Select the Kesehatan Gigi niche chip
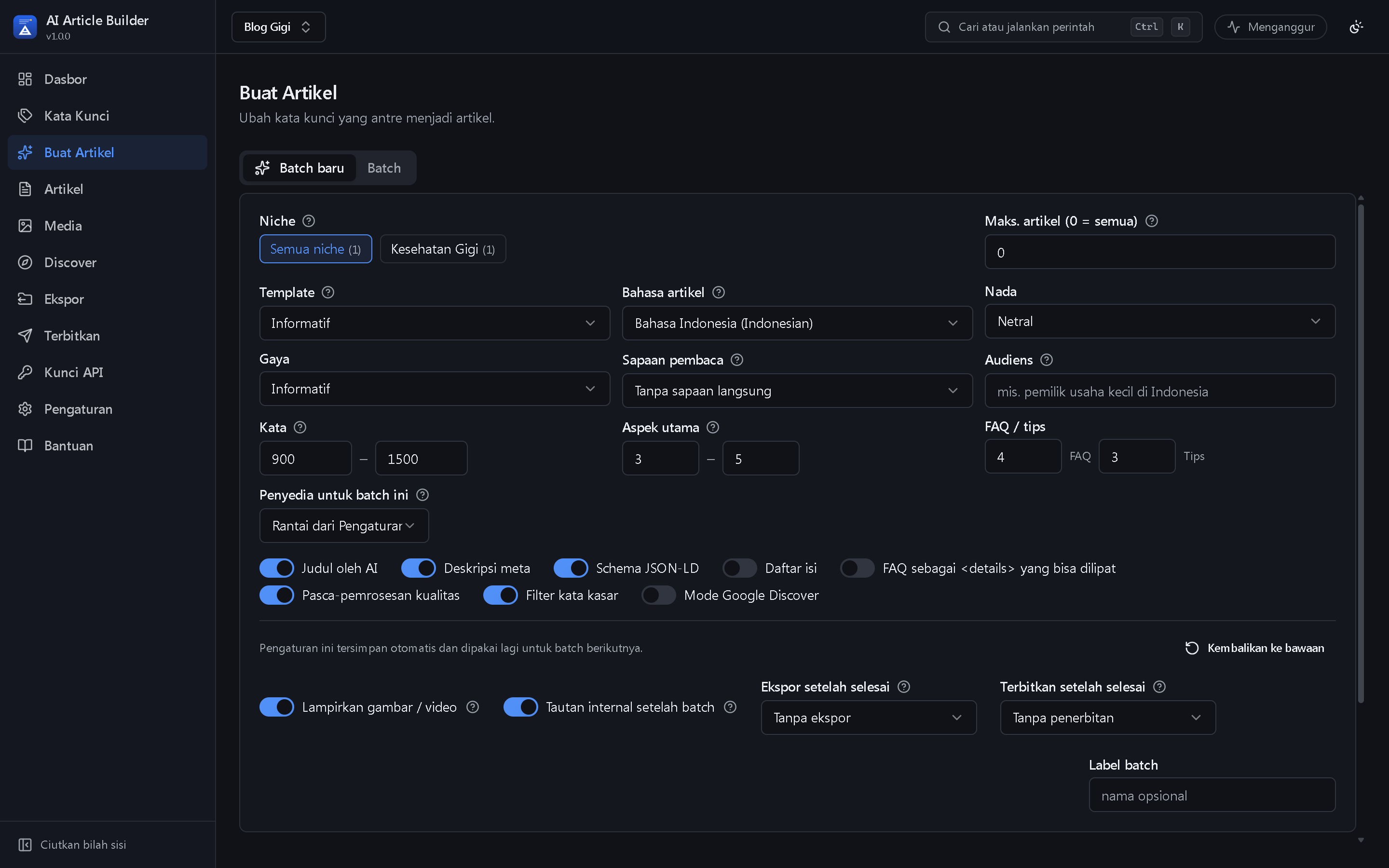This screenshot has width=1389, height=868. (x=443, y=249)
